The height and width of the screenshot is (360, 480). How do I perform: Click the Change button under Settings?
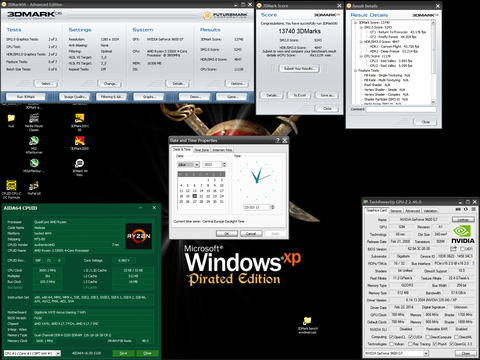point(110,83)
